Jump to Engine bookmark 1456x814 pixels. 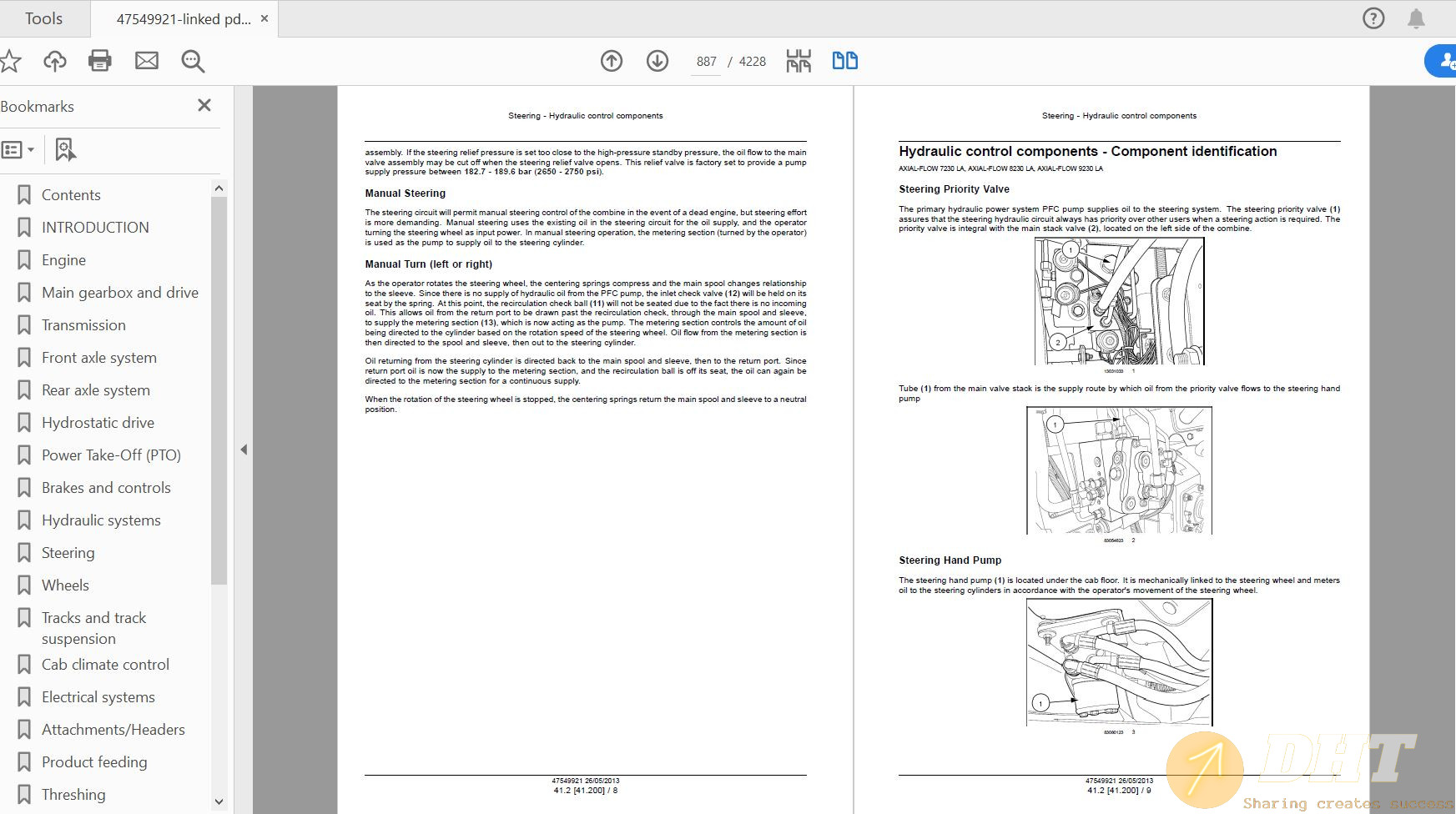click(x=63, y=260)
